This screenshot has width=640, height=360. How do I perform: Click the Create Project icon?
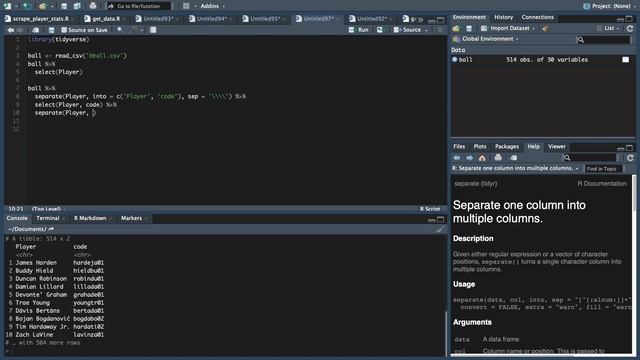(27, 6)
